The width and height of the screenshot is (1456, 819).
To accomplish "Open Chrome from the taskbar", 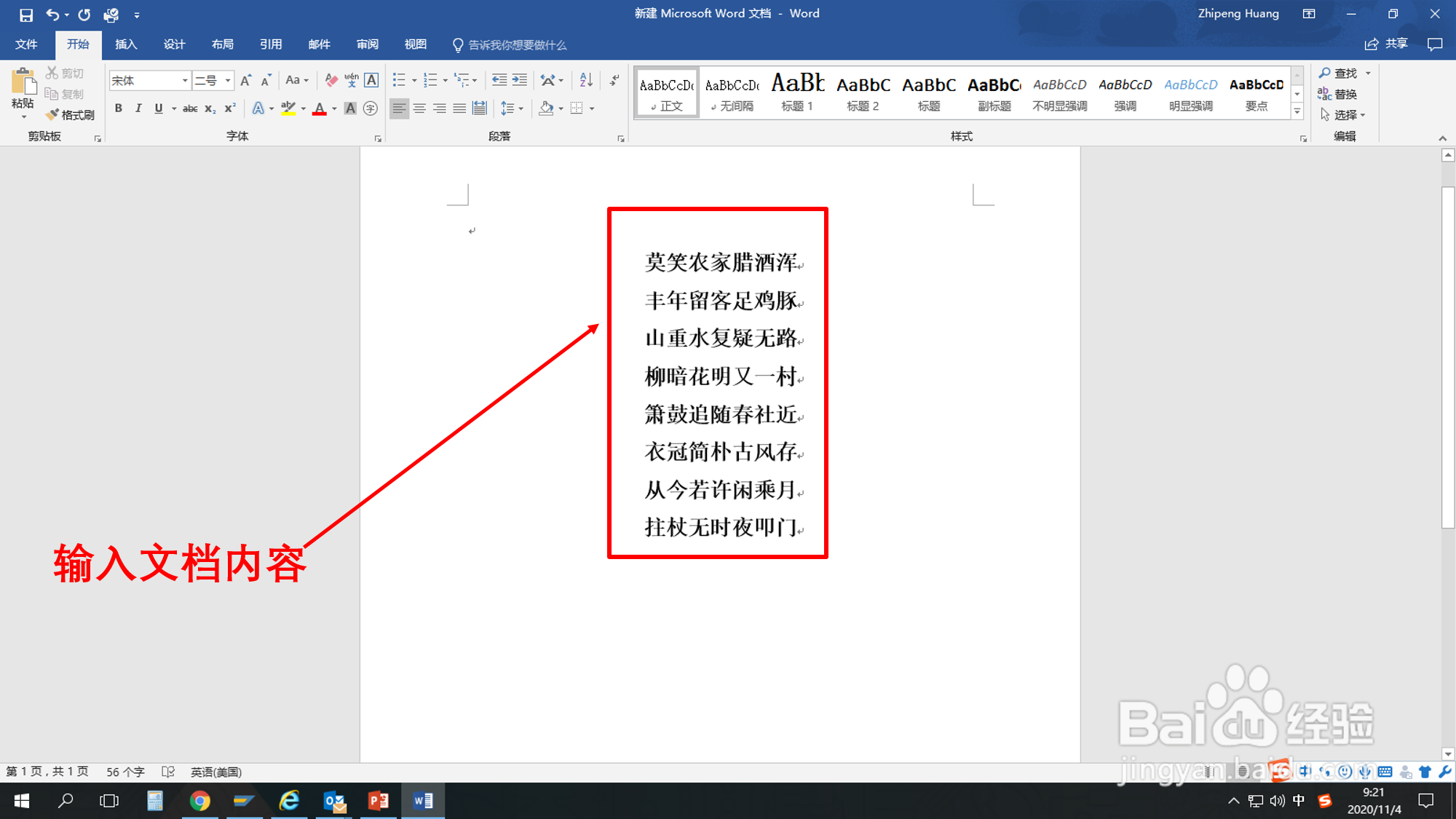I will pos(201,801).
